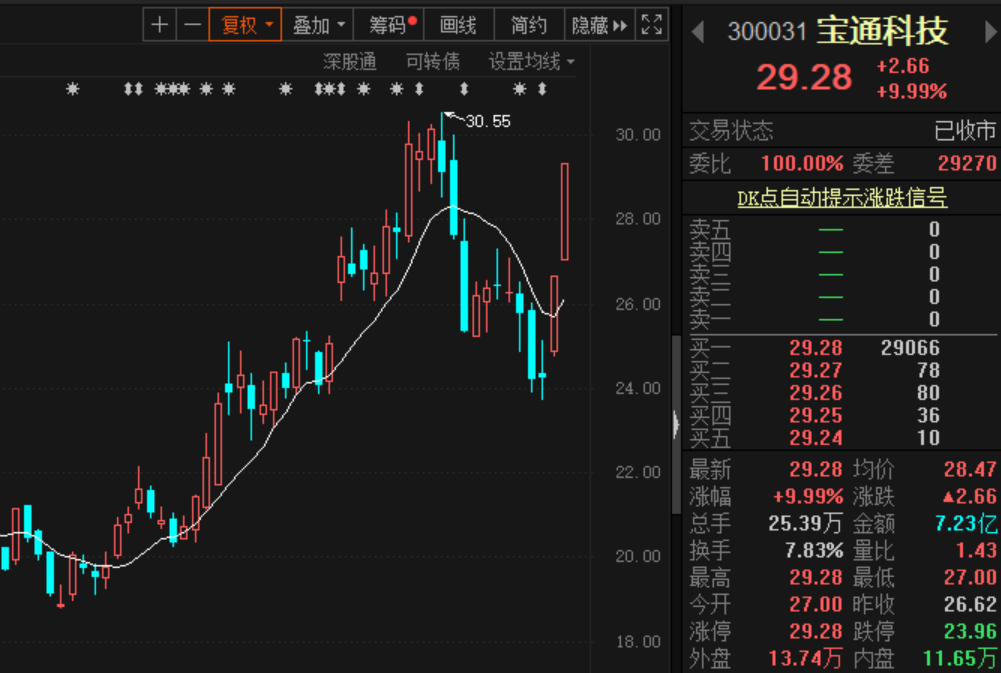Click the 委比 value 100.00%
This screenshot has height=673, width=1001.
[802, 163]
